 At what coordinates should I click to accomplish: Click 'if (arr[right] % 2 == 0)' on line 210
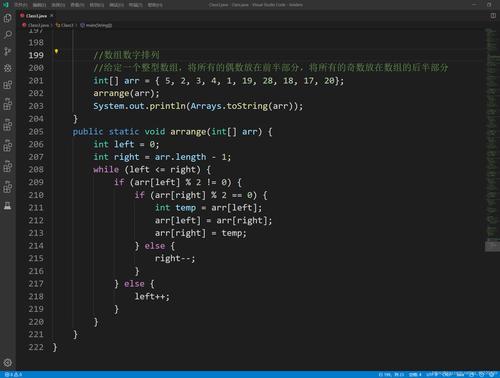[196, 195]
